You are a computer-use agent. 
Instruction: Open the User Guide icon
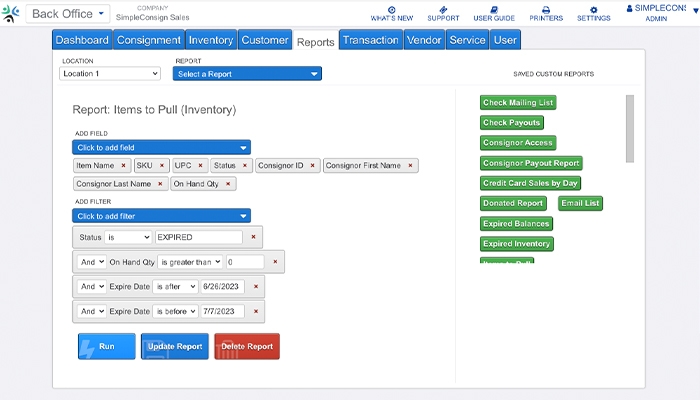(496, 10)
